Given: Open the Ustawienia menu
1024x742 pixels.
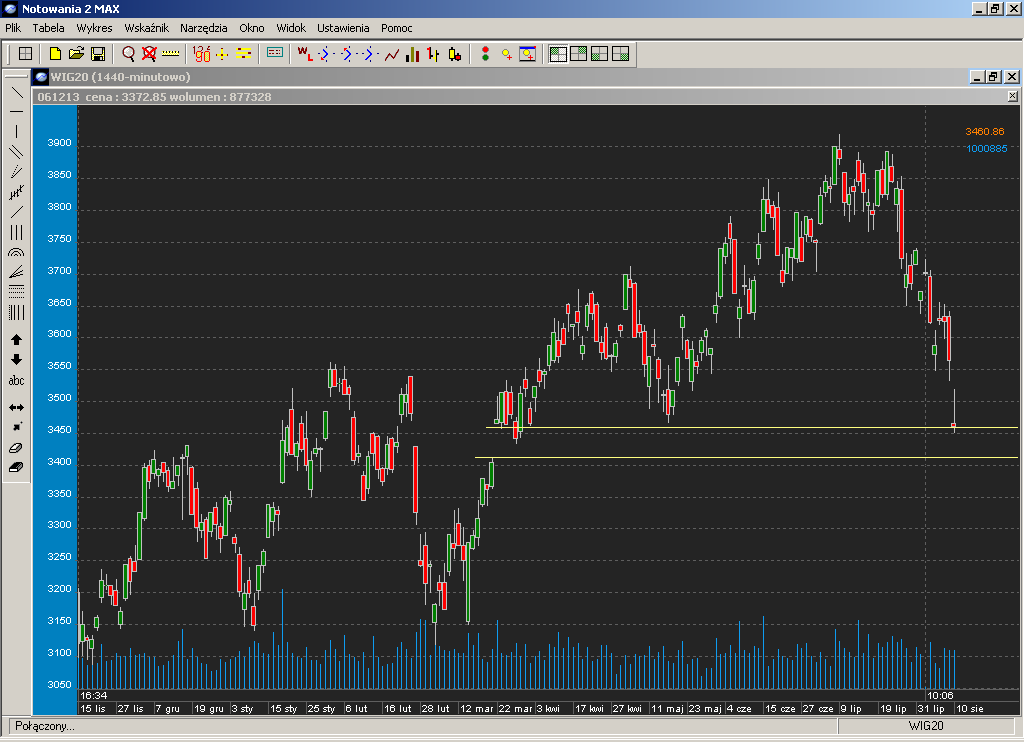Looking at the screenshot, I should 343,28.
